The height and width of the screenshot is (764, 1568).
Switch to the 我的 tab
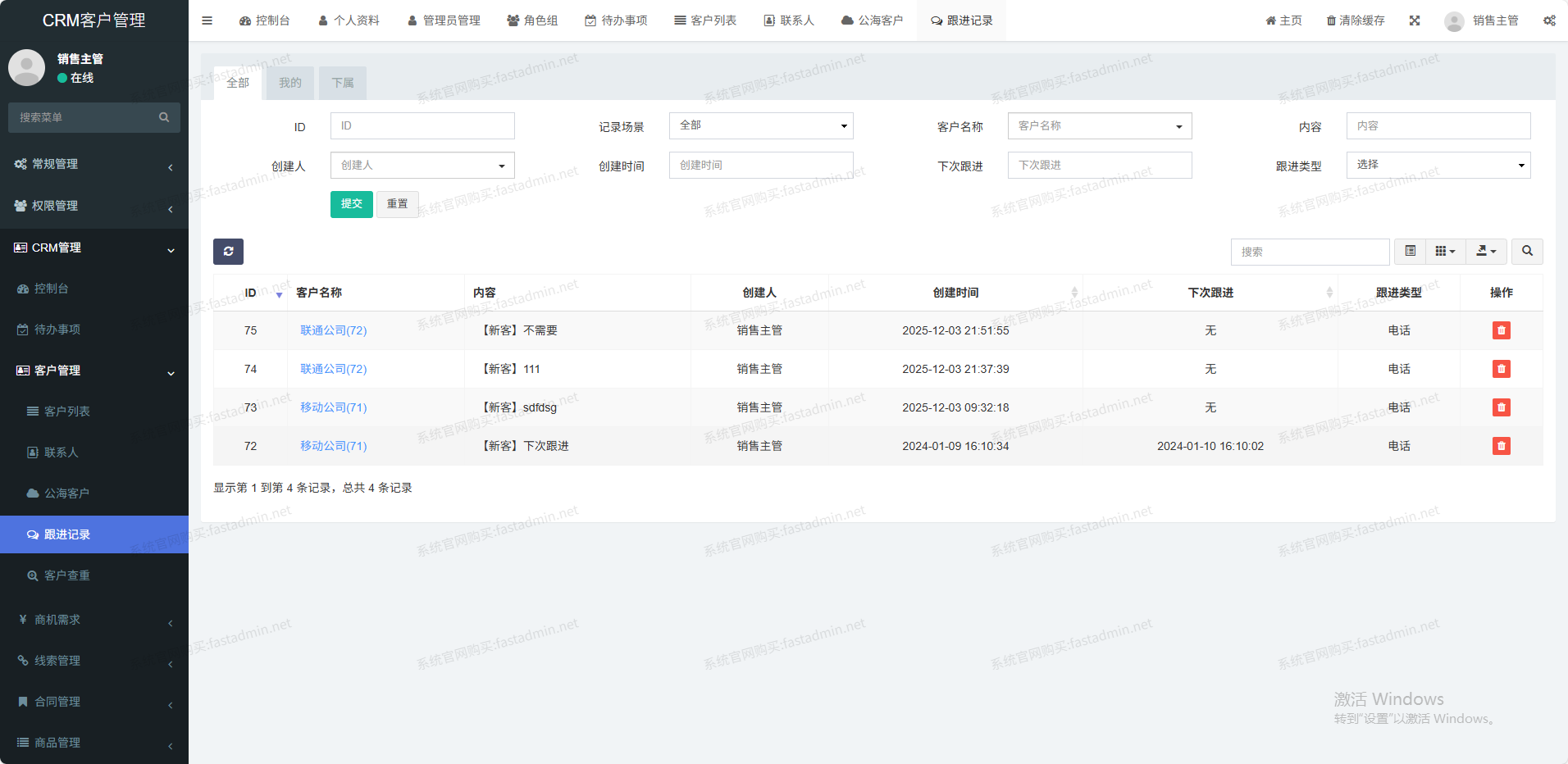[289, 83]
